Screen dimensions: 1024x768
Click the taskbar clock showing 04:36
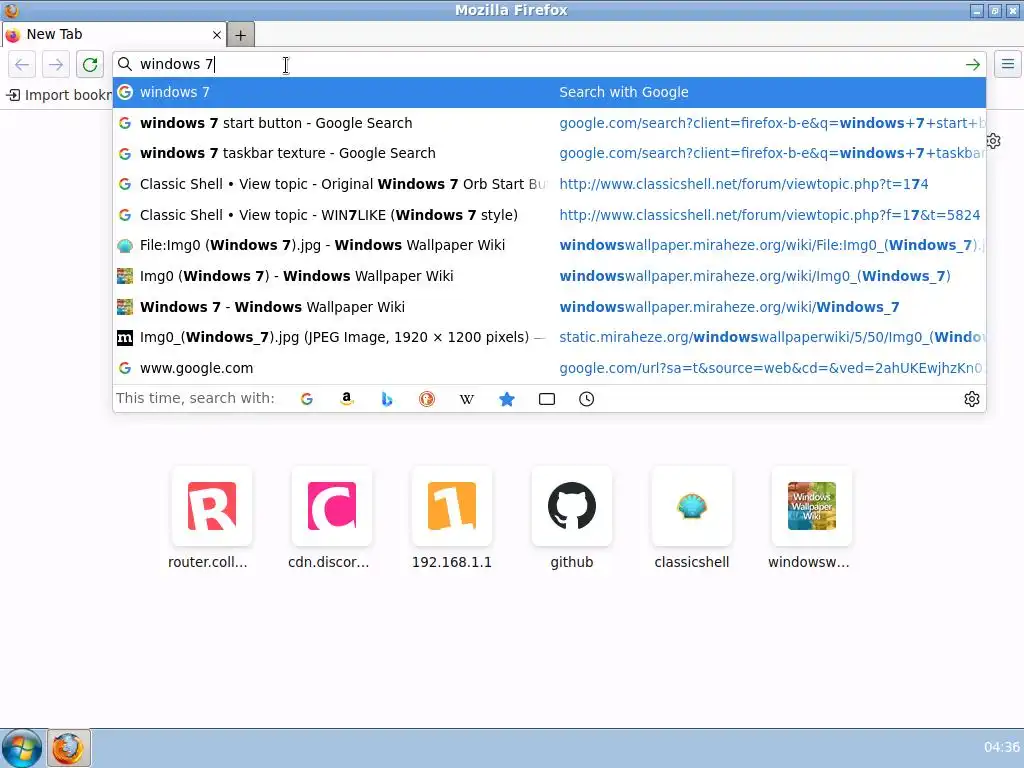pos(1001,747)
